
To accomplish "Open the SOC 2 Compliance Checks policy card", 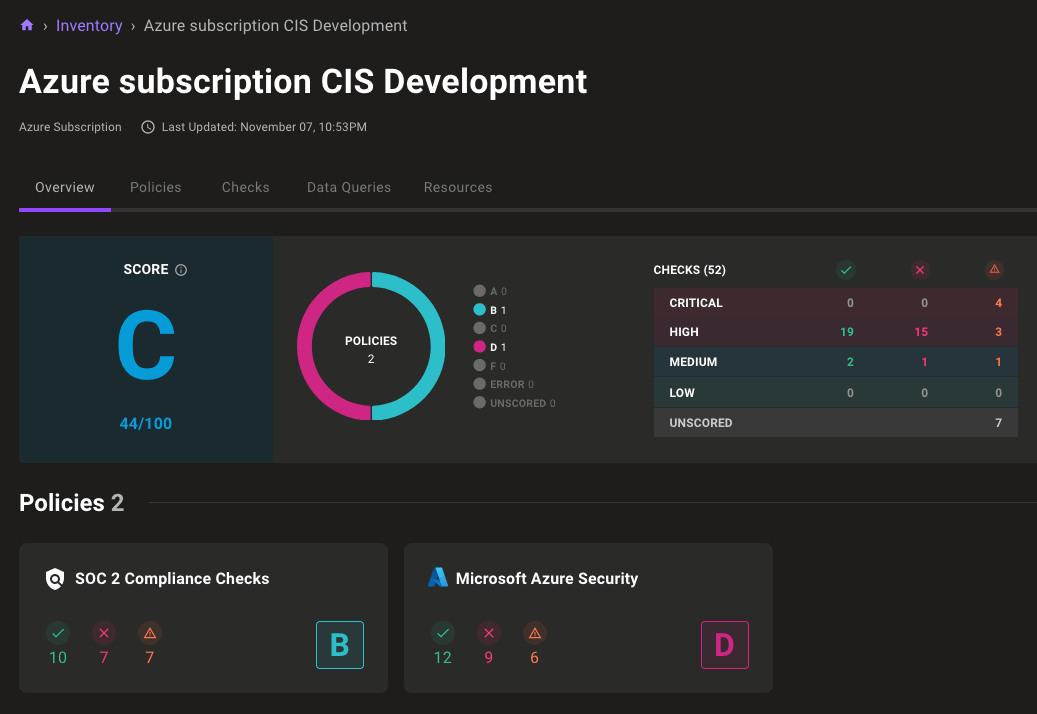I will [x=203, y=617].
